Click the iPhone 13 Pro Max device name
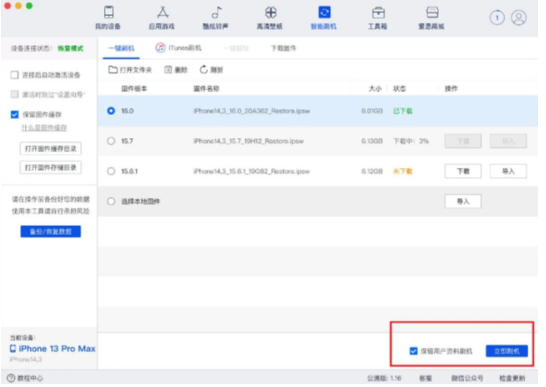The image size is (546, 387). 57,350
